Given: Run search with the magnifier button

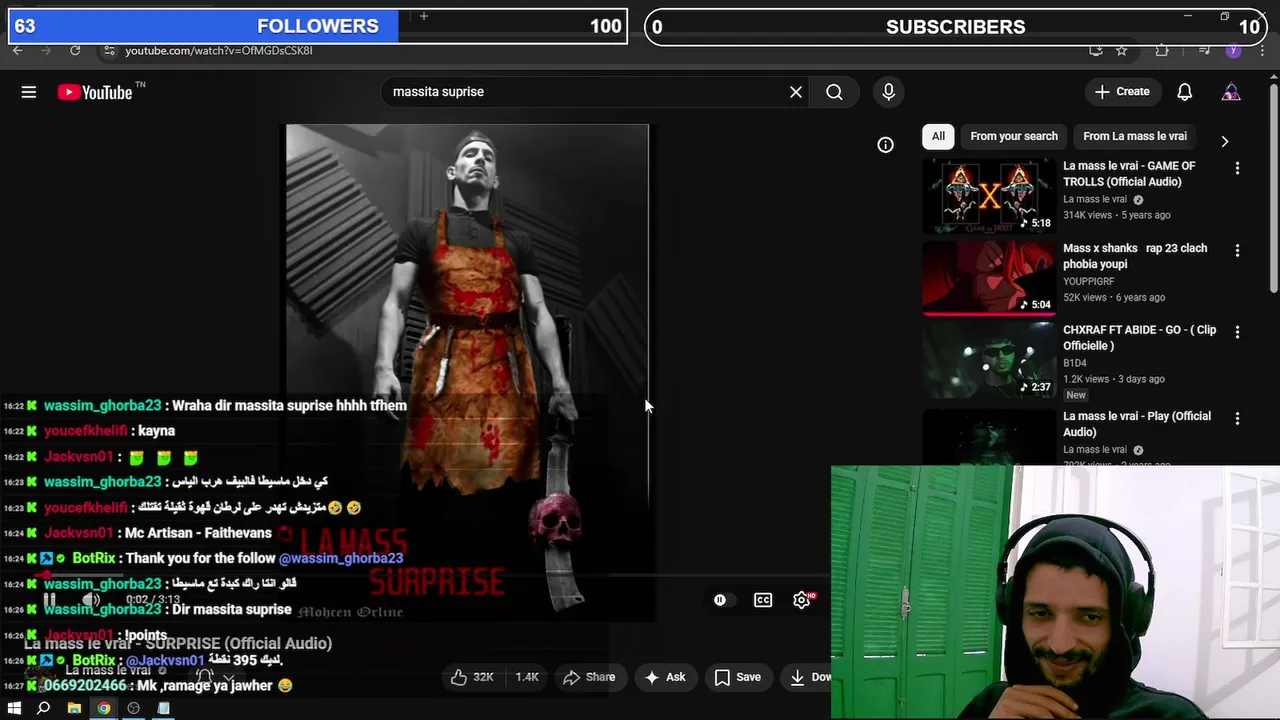Looking at the screenshot, I should (x=834, y=92).
